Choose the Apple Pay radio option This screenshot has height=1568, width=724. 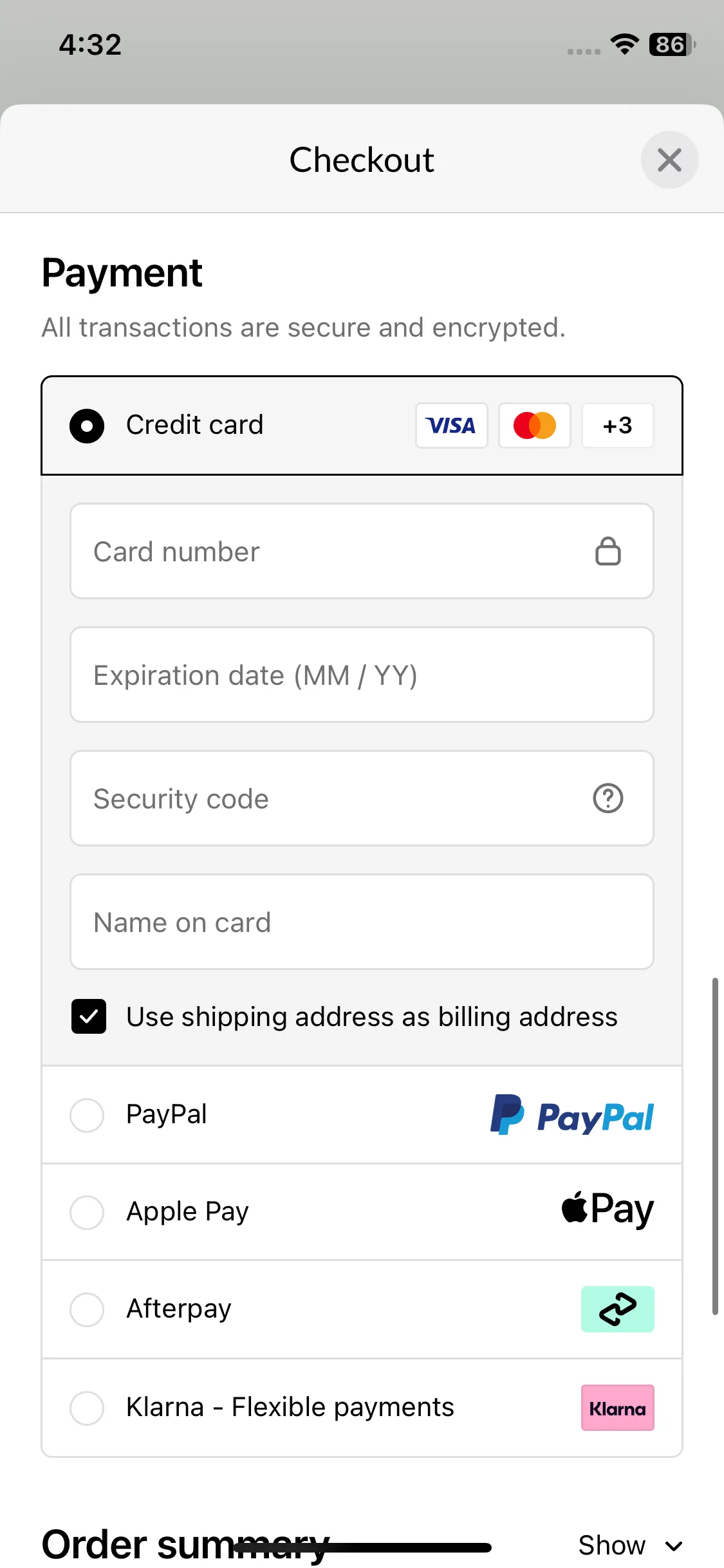tap(87, 1213)
